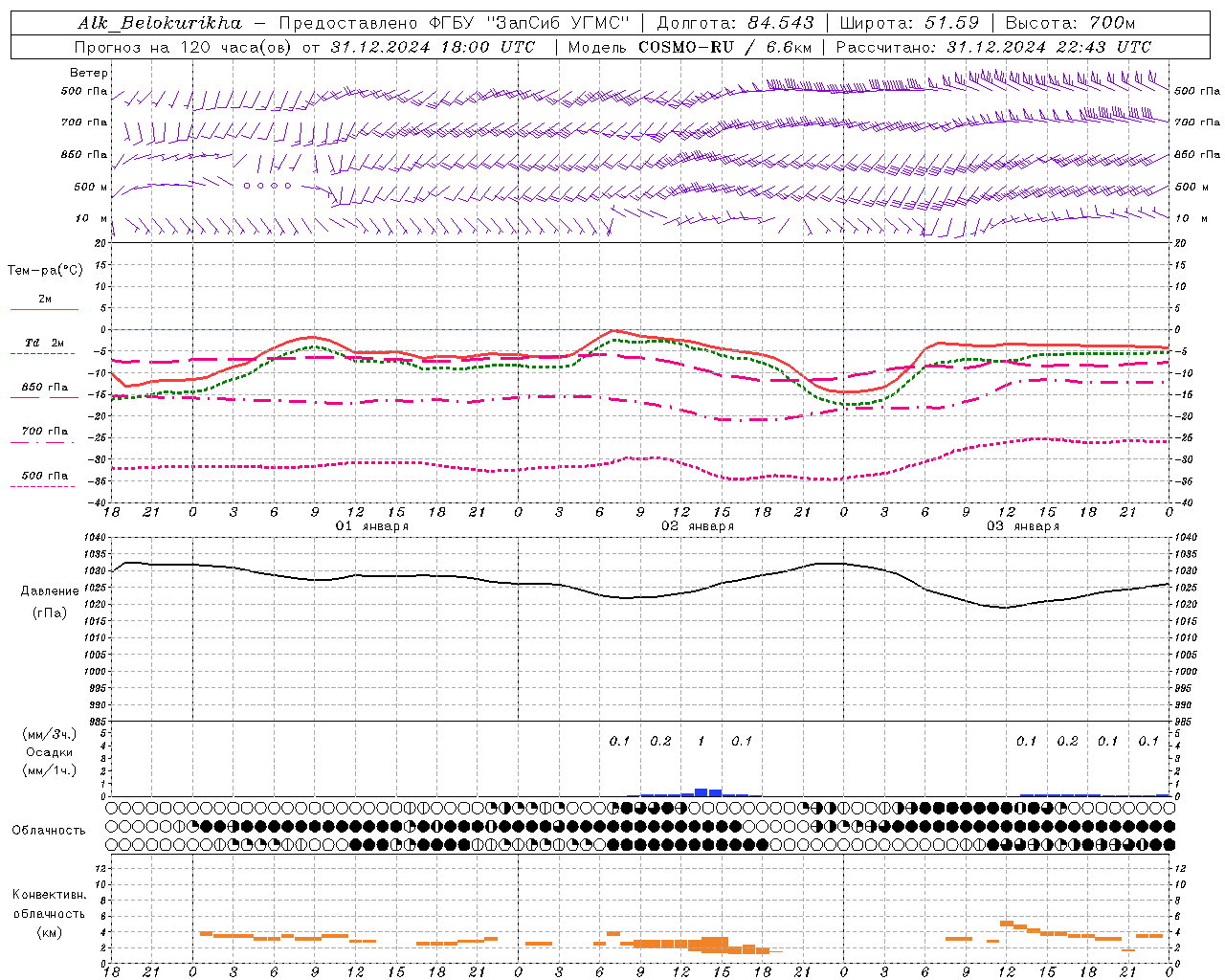The width and height of the screenshot is (1225, 980).
Task: Click the (мм/3ч.) unit label
Action: pos(50,734)
